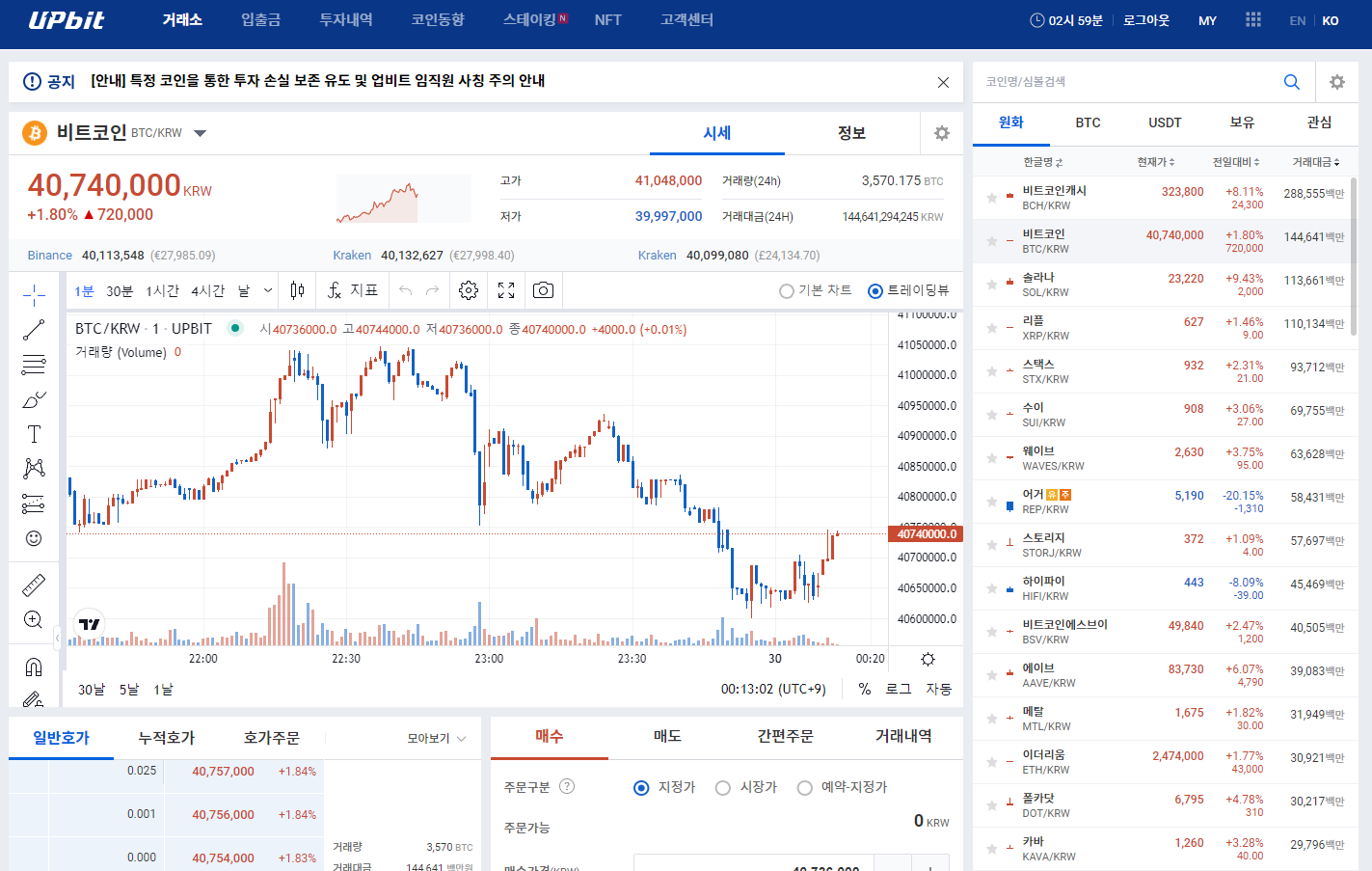Take a chart snapshot with camera icon
The image size is (1372, 871).
[544, 290]
